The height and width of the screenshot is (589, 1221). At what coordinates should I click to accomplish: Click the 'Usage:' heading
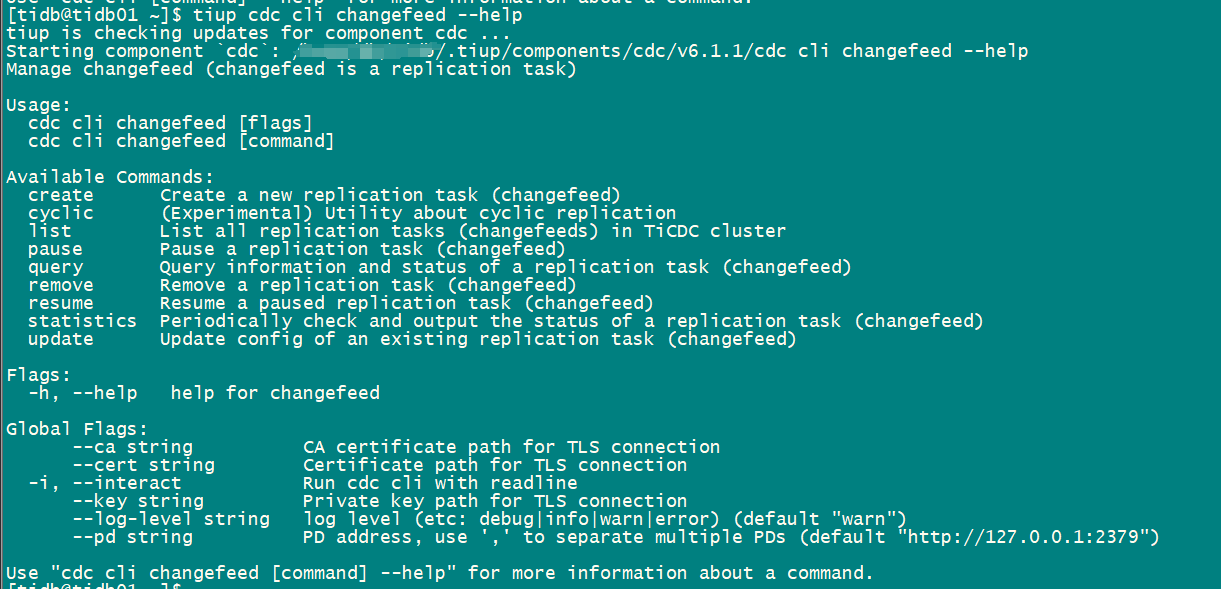coord(38,105)
